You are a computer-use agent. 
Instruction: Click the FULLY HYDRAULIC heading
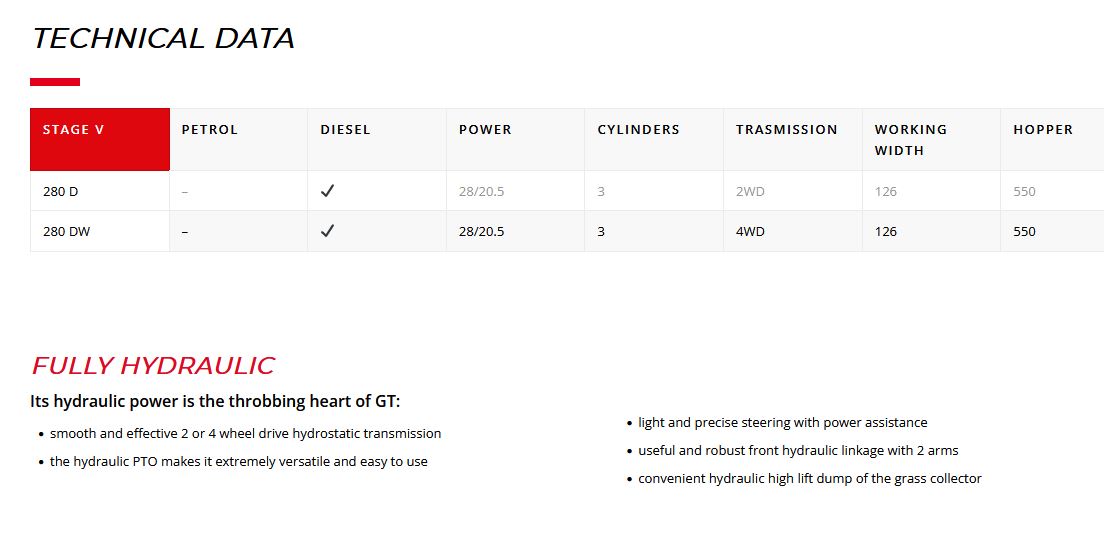coord(153,366)
